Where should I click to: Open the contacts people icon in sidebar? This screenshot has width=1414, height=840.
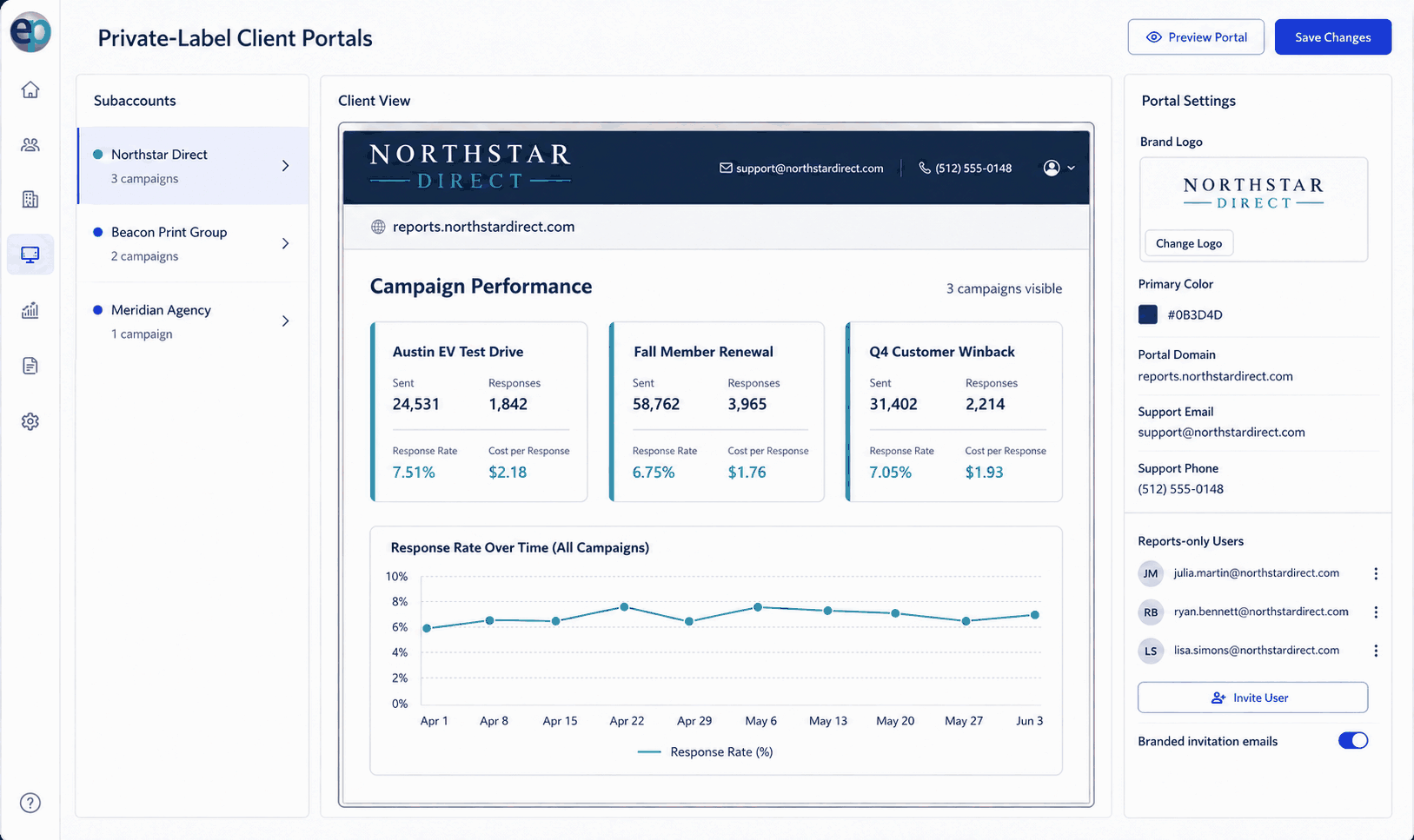pos(30,145)
